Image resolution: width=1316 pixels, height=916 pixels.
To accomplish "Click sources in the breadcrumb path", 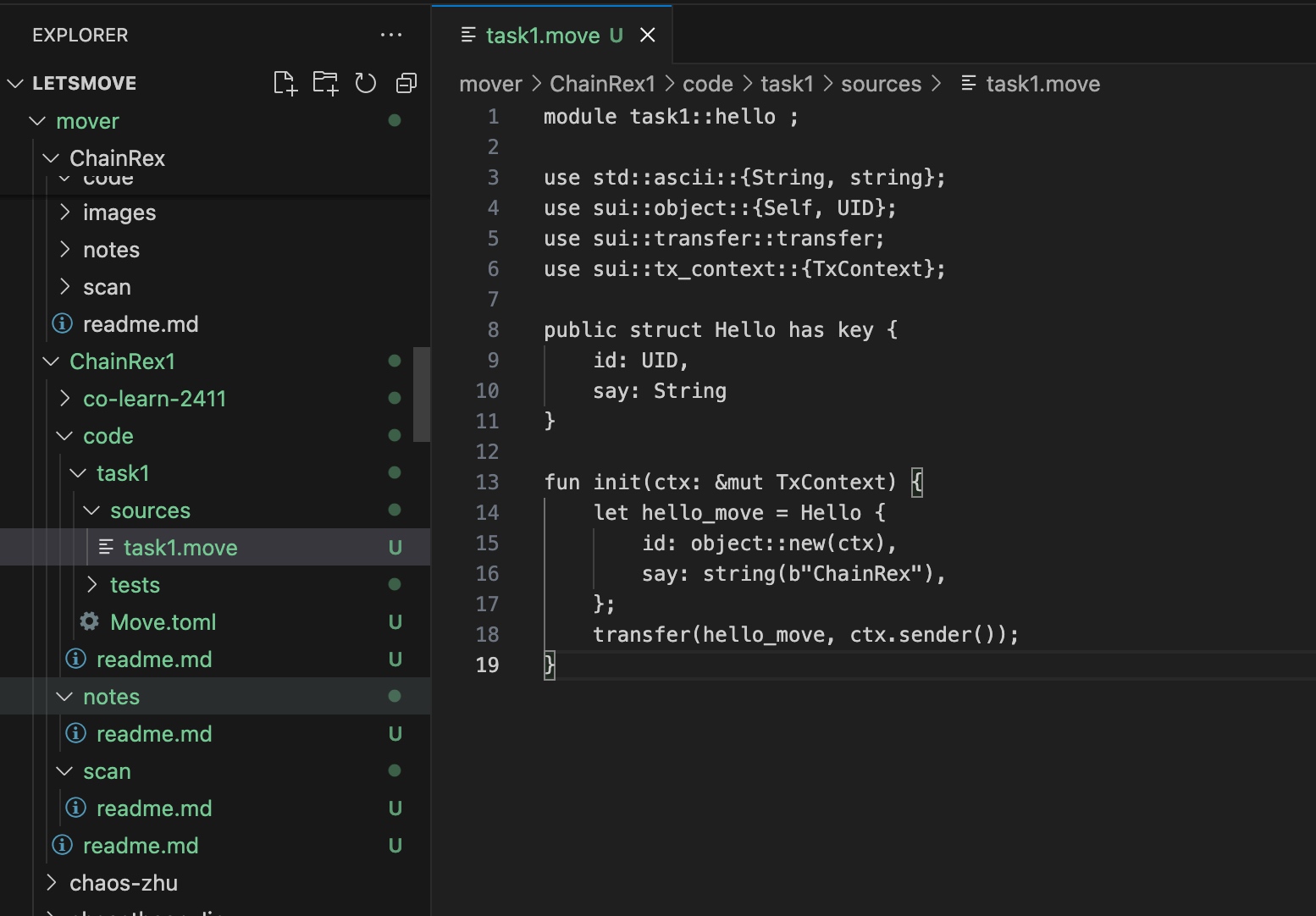I will [x=881, y=84].
